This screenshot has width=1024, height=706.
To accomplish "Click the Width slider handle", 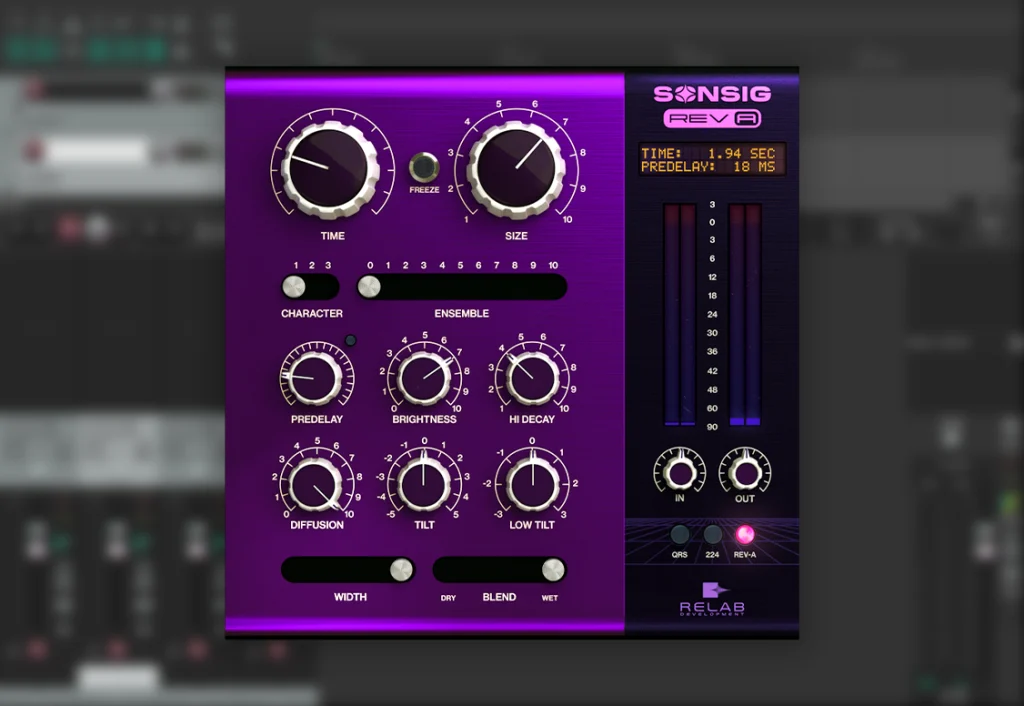I will tap(403, 569).
